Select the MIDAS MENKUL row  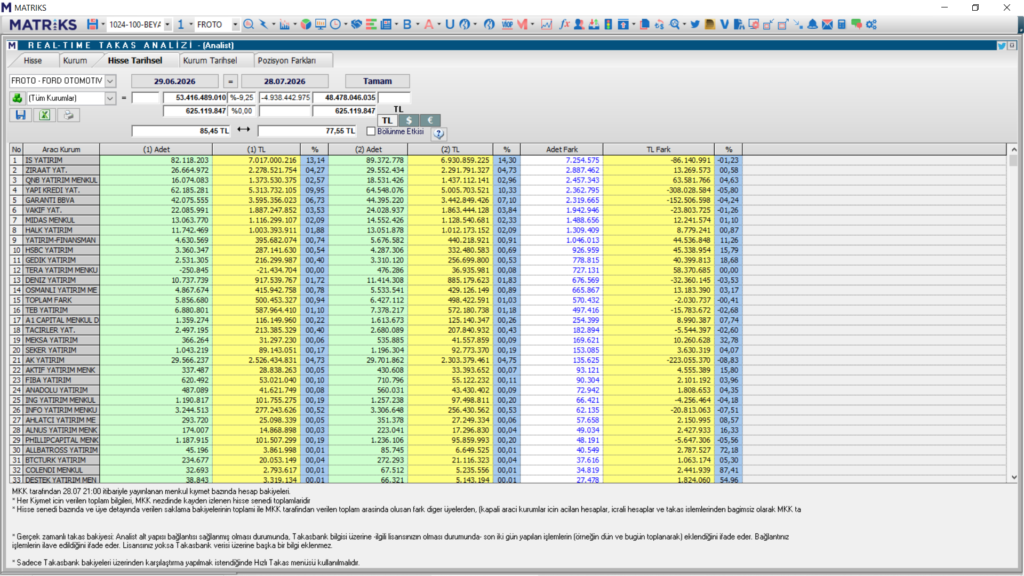(x=377, y=220)
